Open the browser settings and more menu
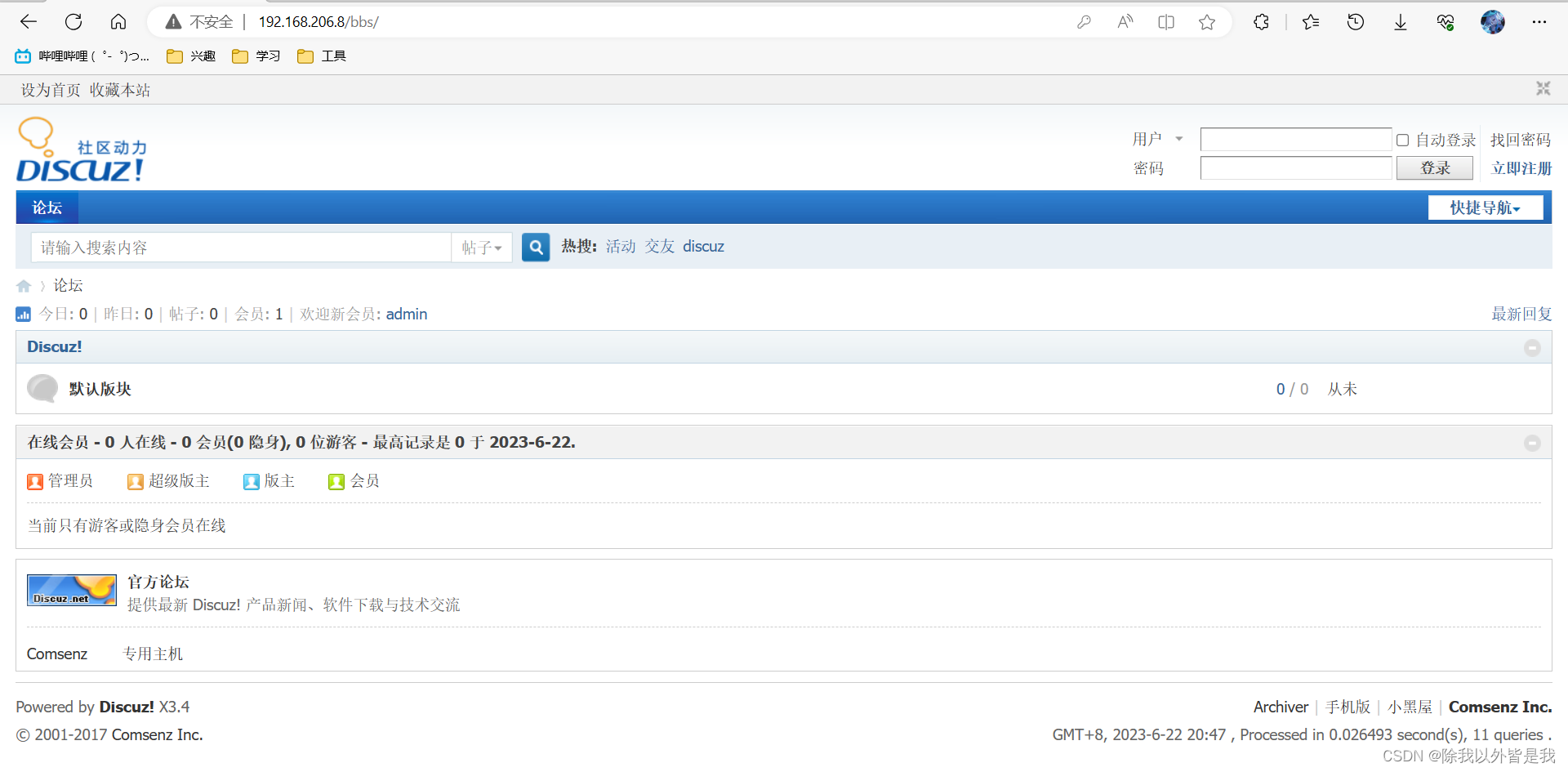The image size is (1568, 772). (x=1539, y=22)
